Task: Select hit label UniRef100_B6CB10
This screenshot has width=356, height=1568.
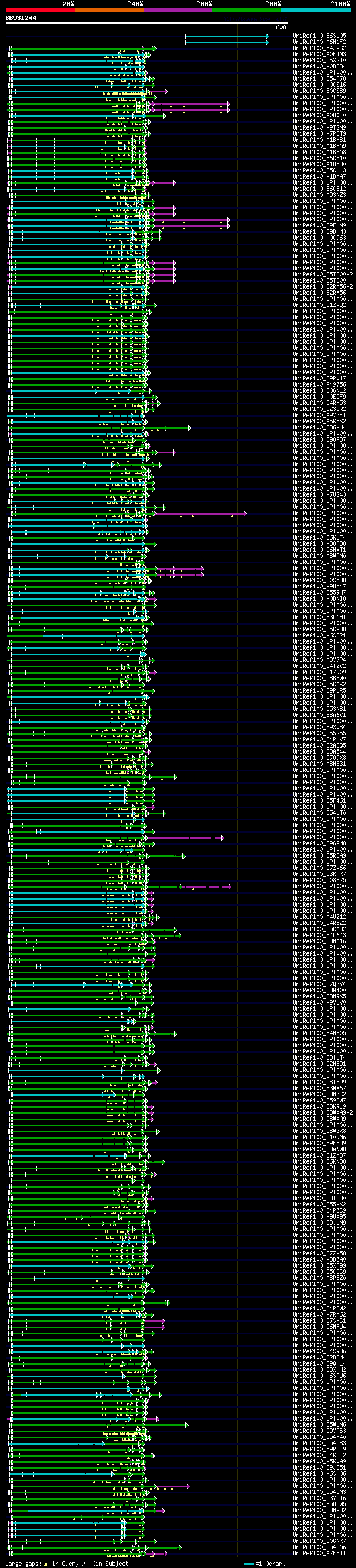Action: pos(319,159)
